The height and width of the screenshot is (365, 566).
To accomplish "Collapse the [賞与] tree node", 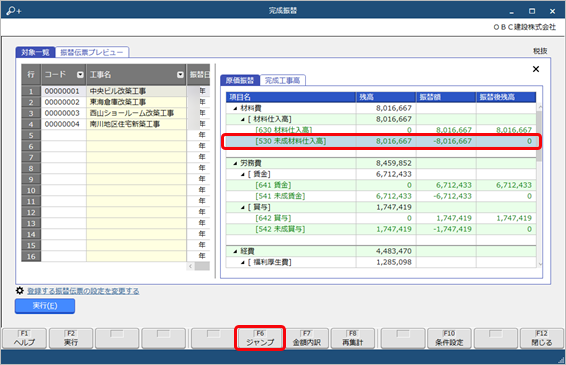I will point(243,207).
